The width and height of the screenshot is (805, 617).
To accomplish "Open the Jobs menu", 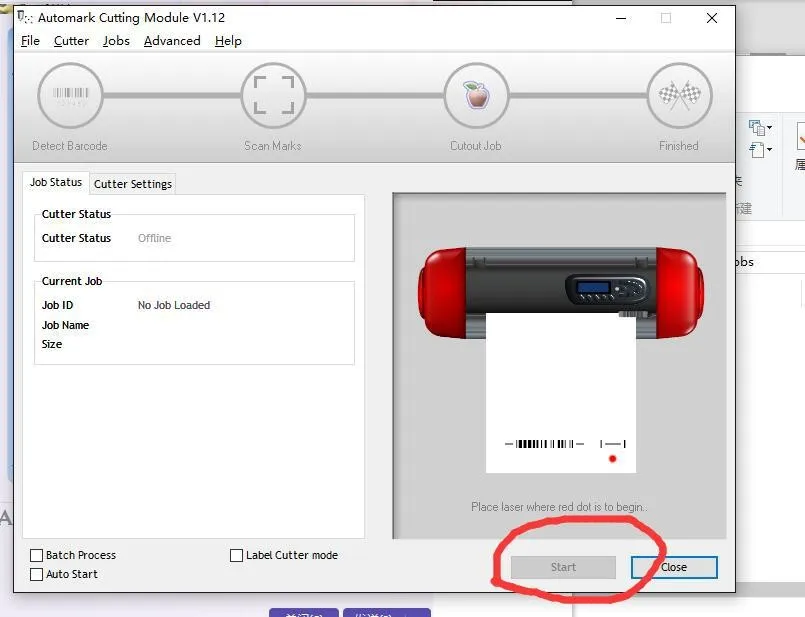I will [x=116, y=41].
